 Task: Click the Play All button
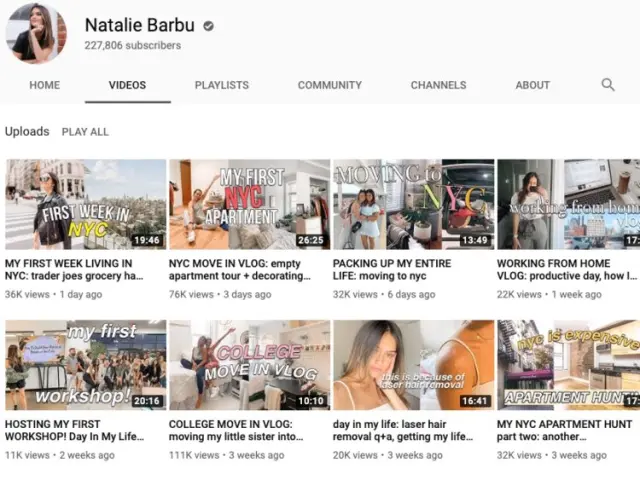(x=85, y=132)
